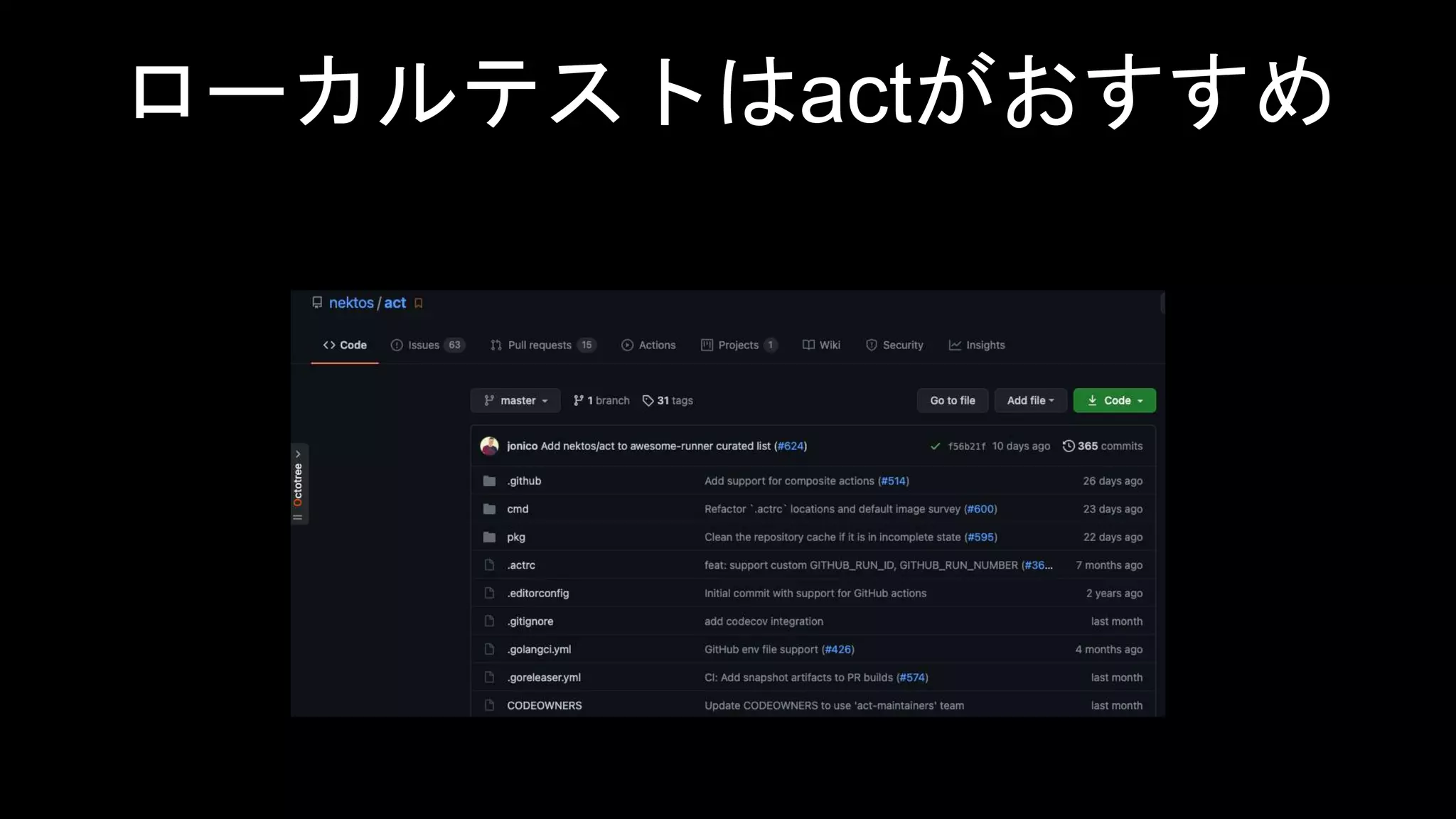Open the act repository link
This screenshot has width=1456, height=819.
point(395,303)
